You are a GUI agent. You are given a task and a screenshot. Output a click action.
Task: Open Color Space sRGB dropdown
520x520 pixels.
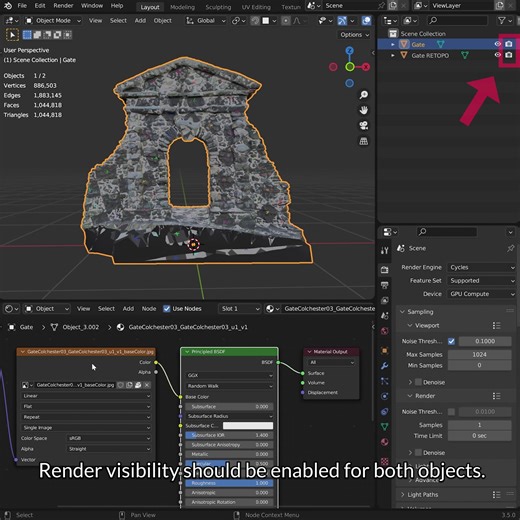[x=109, y=438]
